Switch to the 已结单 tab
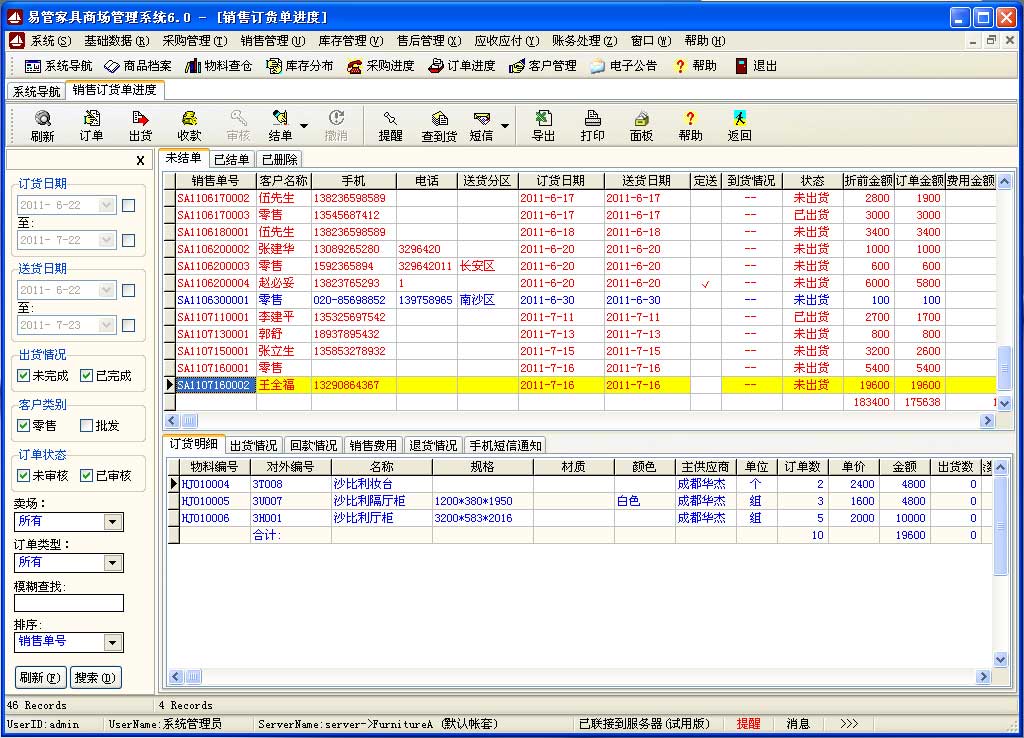The width and height of the screenshot is (1024, 738). [232, 159]
